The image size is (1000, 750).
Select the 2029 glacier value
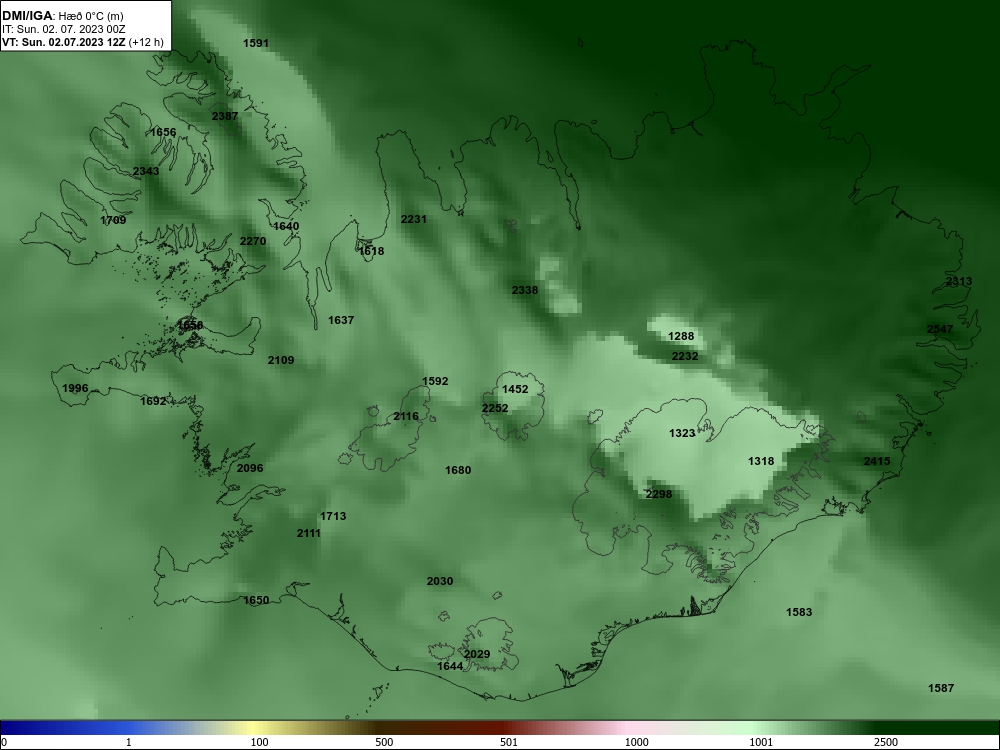477,654
